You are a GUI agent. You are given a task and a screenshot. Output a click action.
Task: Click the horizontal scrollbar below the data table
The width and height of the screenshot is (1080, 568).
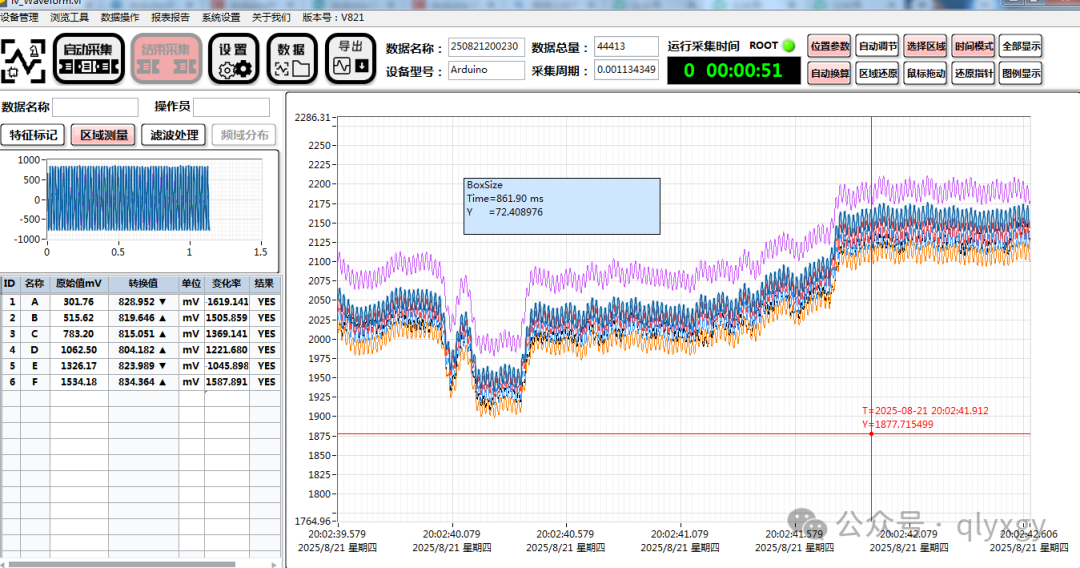[122, 564]
